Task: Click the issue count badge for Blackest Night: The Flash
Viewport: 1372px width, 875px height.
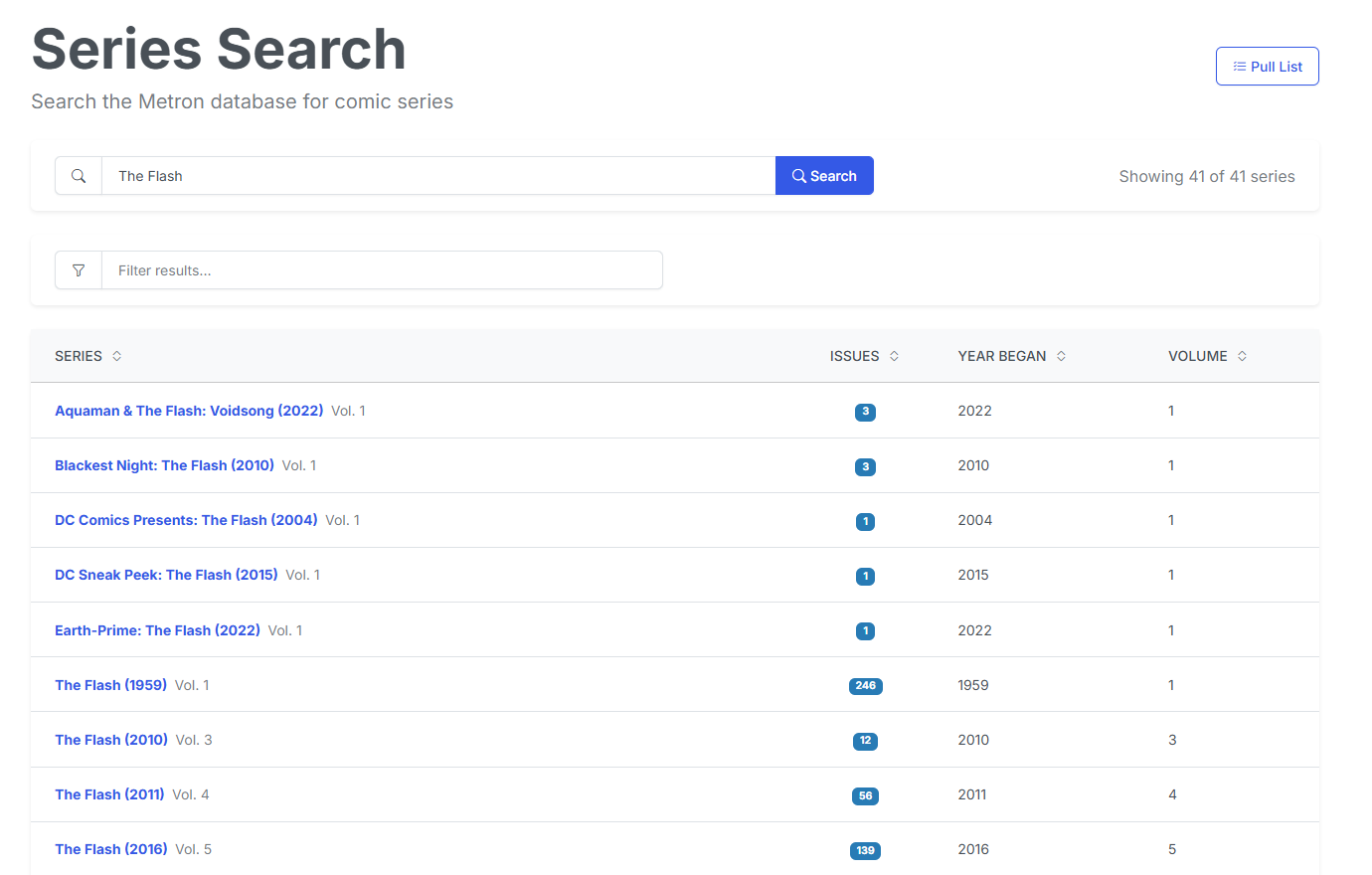Action: [x=865, y=466]
